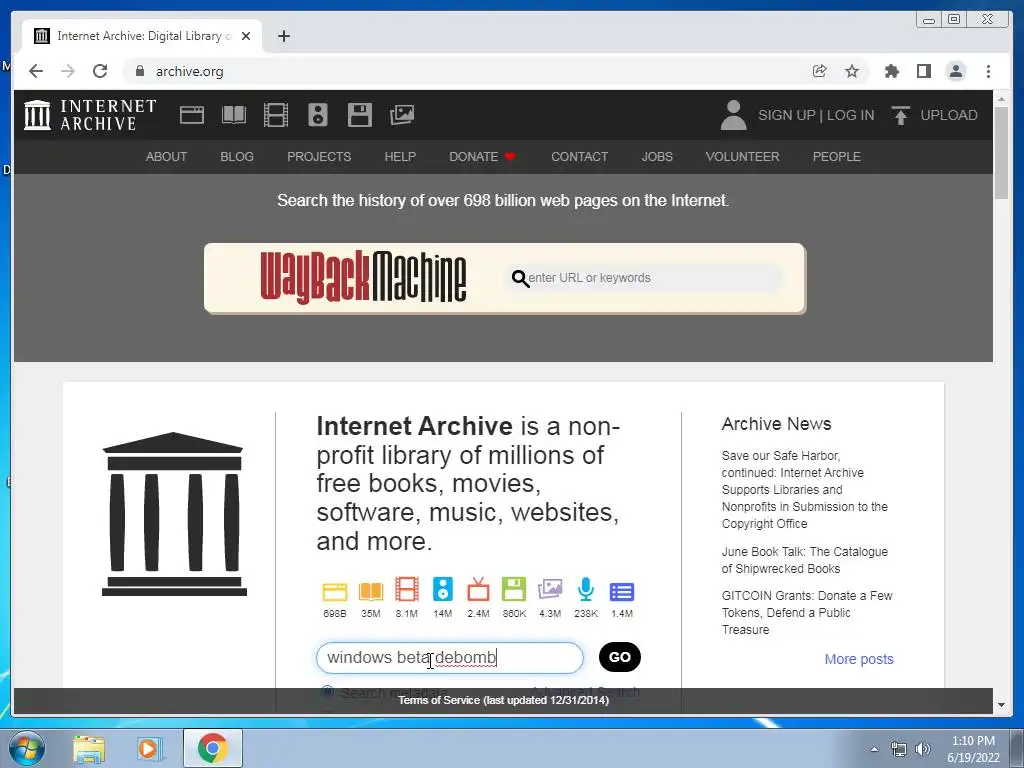Viewport: 1024px width, 768px height.
Task: Open the 4.3M images icon
Action: coord(550,590)
